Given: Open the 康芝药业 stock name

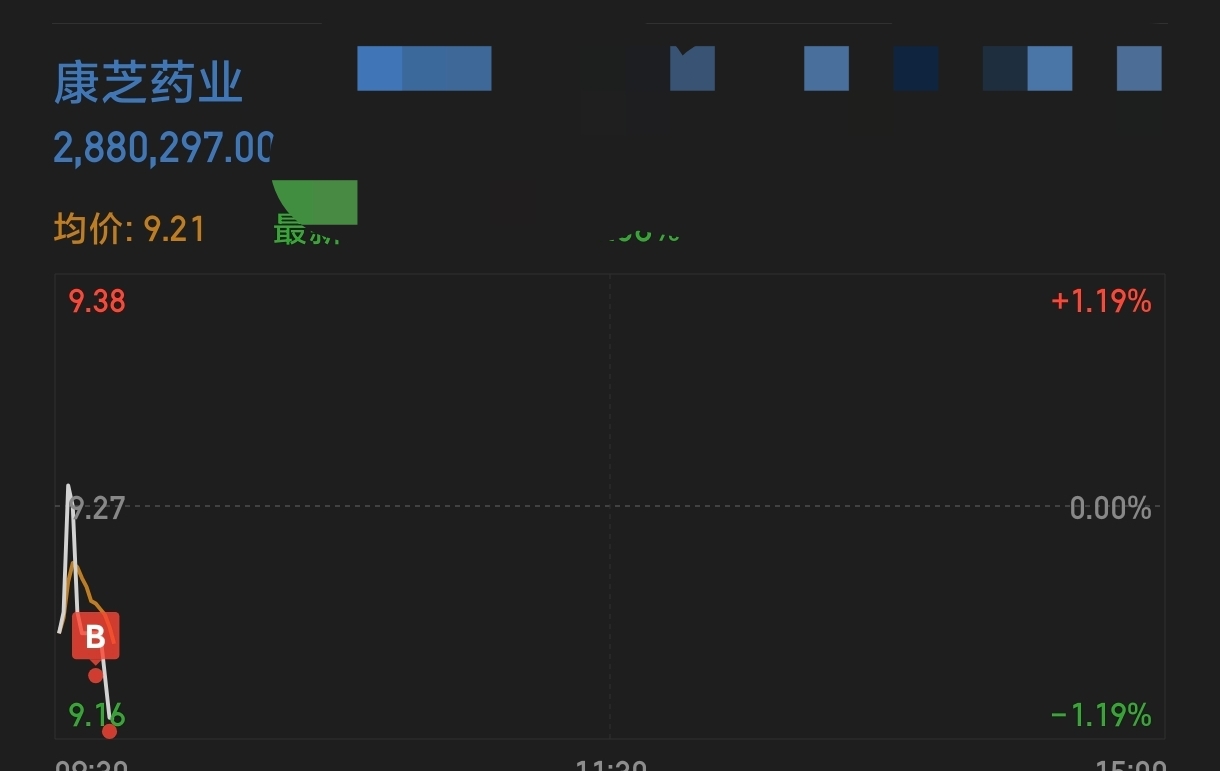Looking at the screenshot, I should (x=148, y=83).
